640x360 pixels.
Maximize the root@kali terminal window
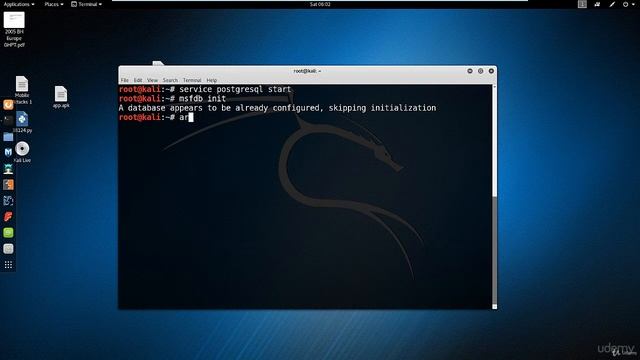pos(480,71)
